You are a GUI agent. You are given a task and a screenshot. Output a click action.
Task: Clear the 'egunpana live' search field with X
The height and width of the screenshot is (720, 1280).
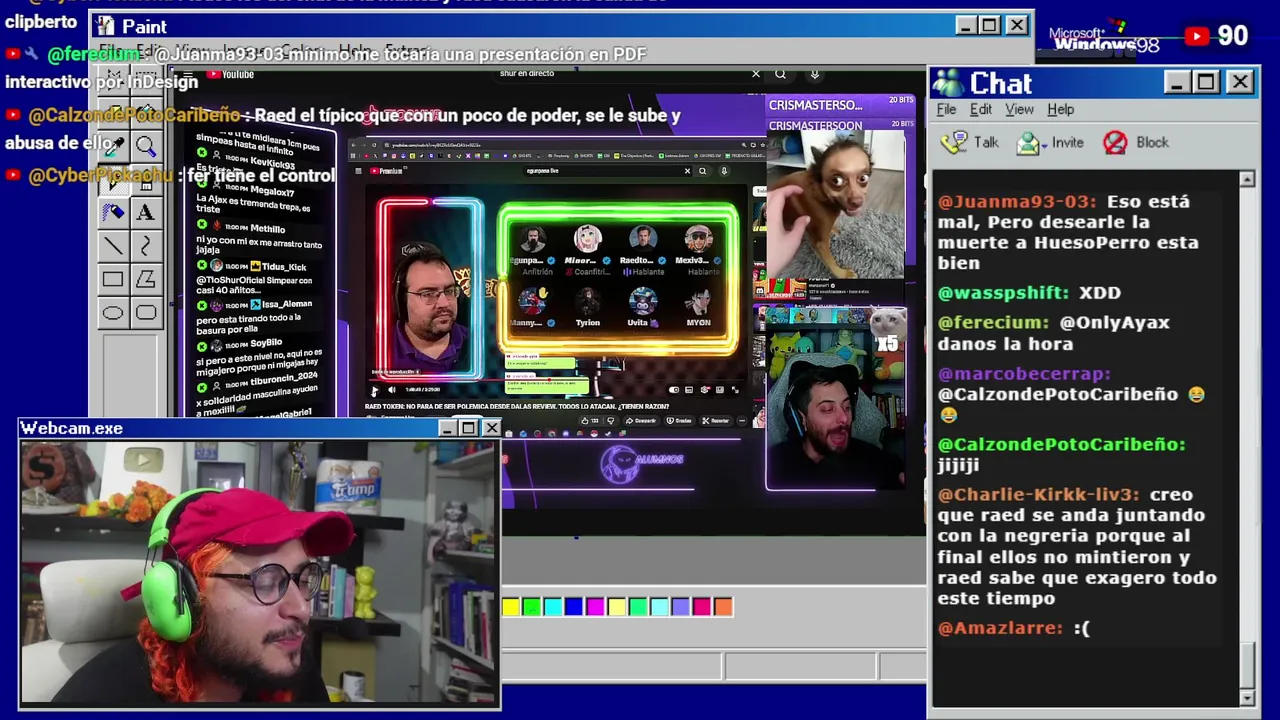tap(687, 171)
